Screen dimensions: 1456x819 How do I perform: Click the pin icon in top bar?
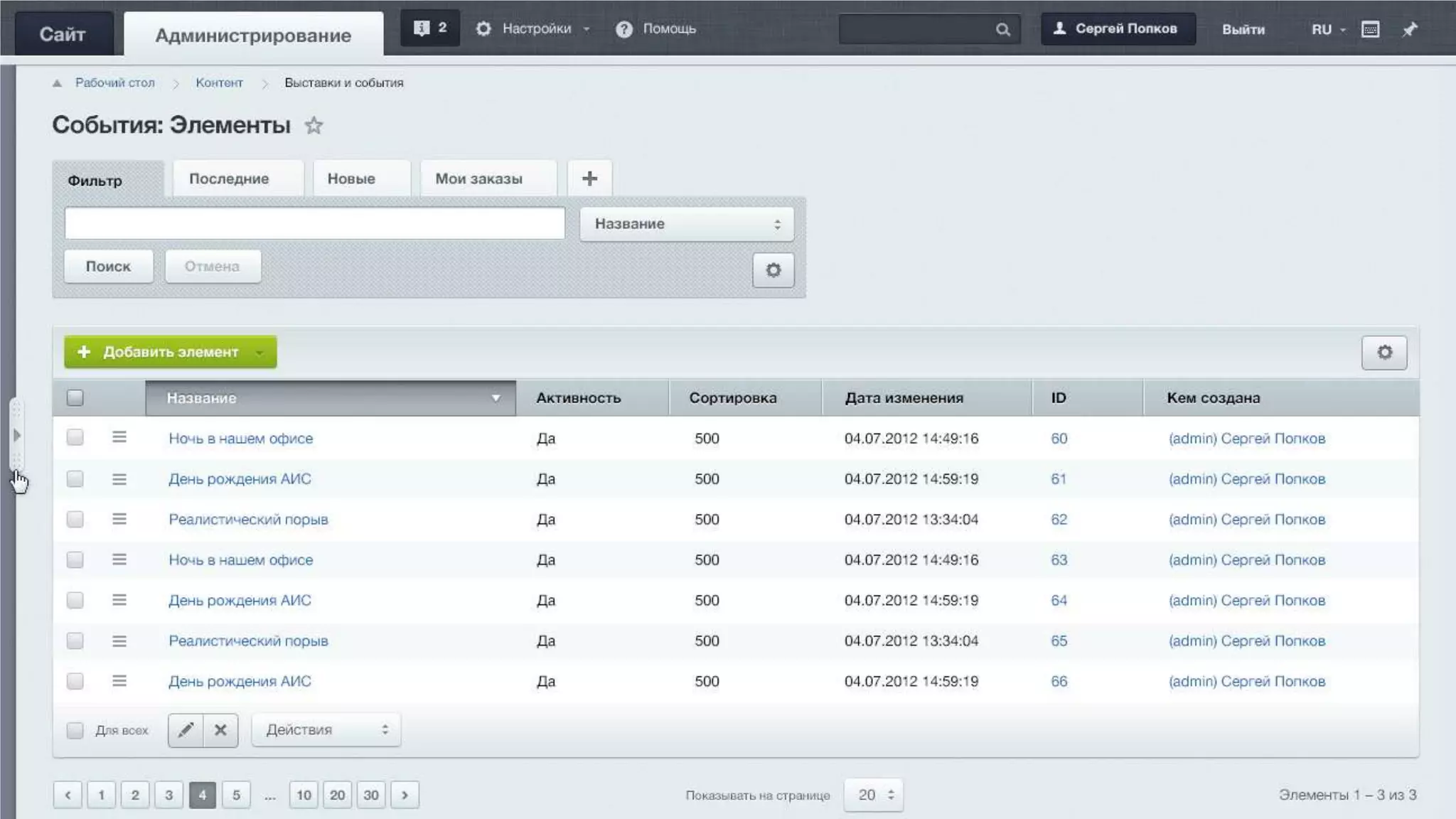click(1409, 29)
